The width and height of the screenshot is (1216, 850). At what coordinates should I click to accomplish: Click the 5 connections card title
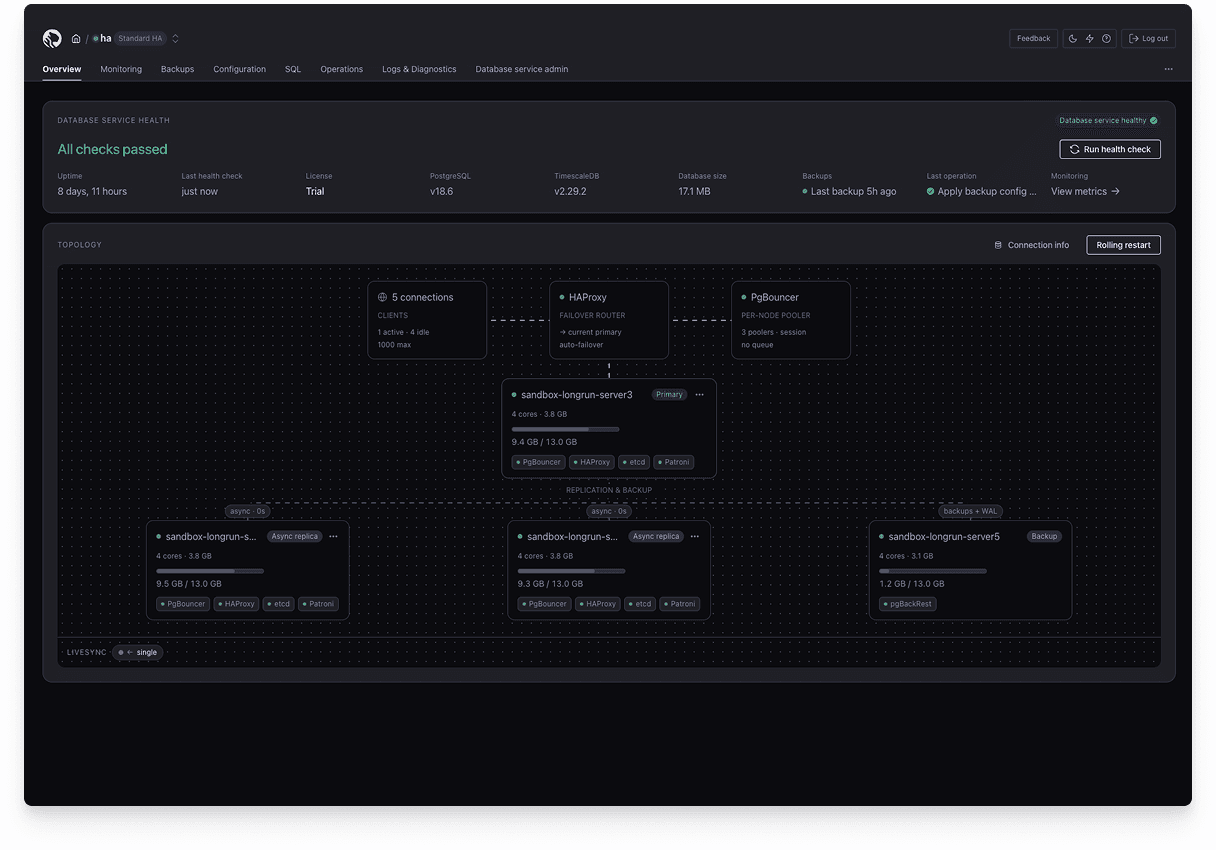tap(422, 297)
